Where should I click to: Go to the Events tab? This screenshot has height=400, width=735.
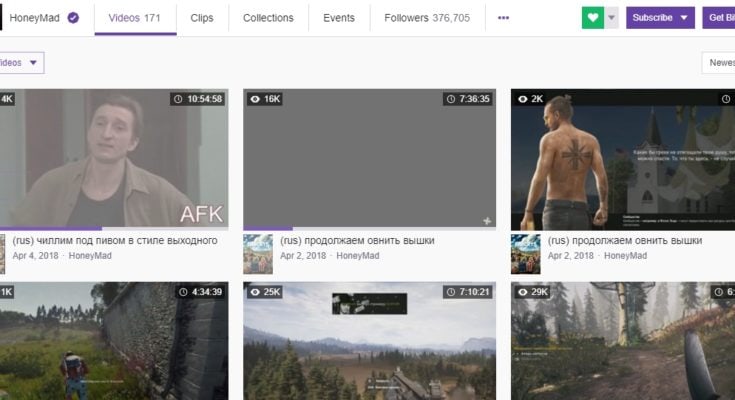(339, 18)
